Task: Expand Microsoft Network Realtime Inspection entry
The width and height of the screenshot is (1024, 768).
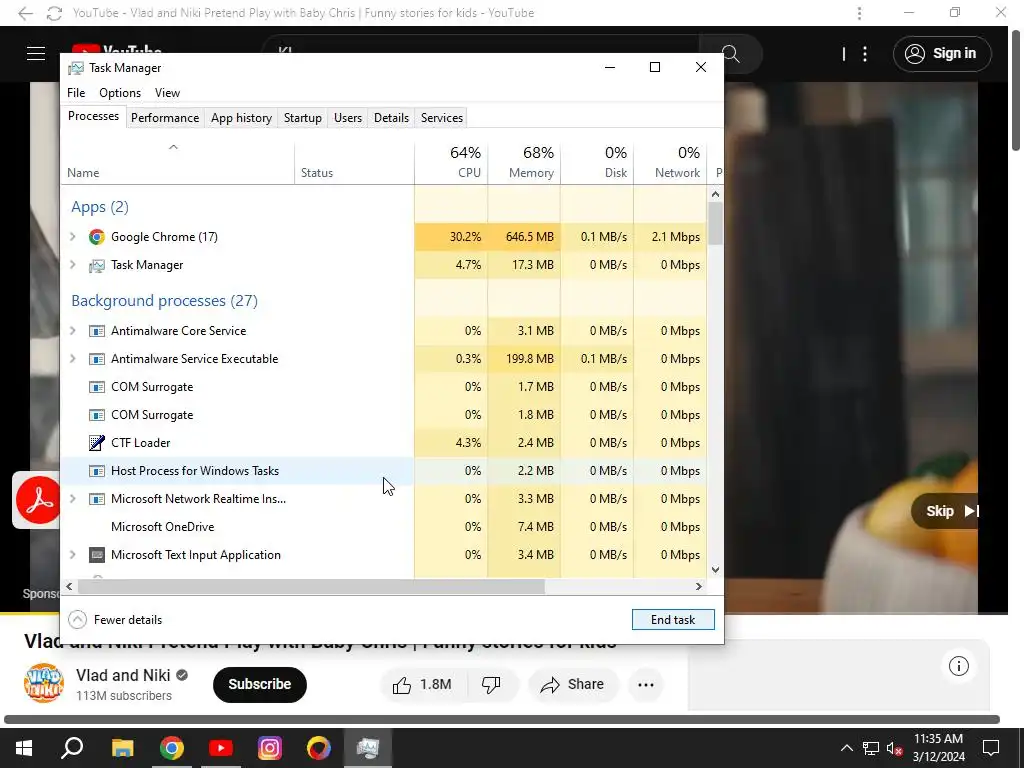Action: (73, 499)
